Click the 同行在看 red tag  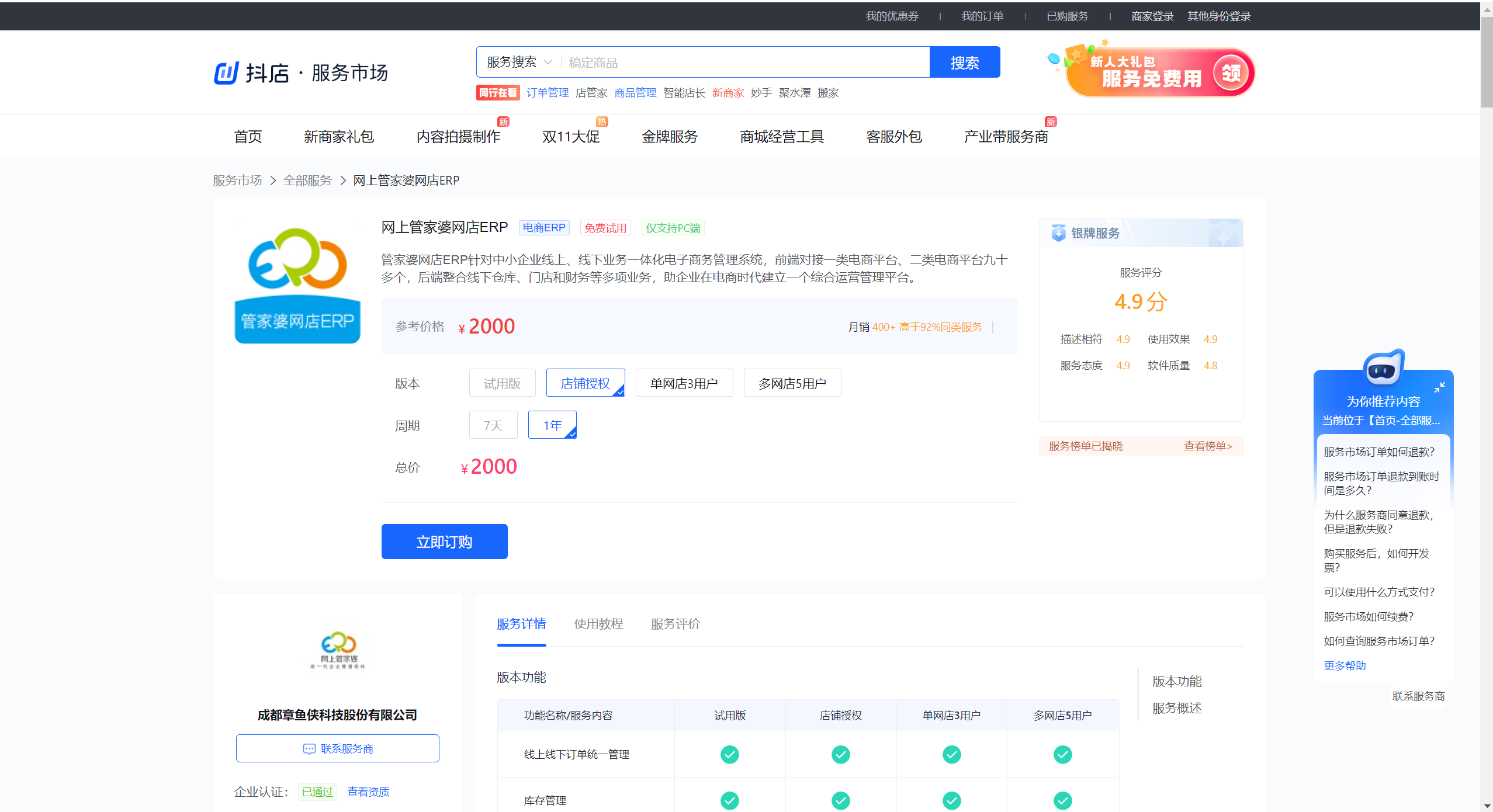[498, 93]
